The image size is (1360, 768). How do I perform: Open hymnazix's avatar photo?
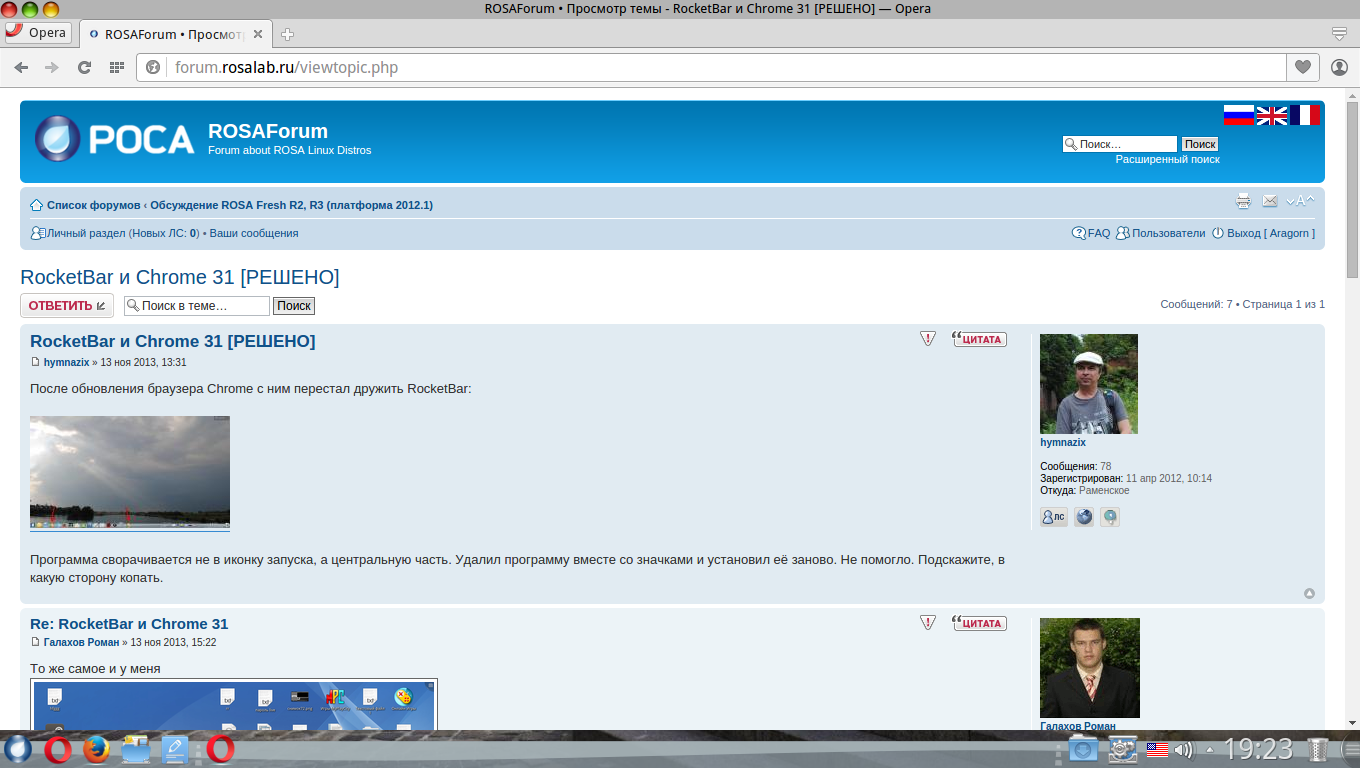pyautogui.click(x=1089, y=384)
